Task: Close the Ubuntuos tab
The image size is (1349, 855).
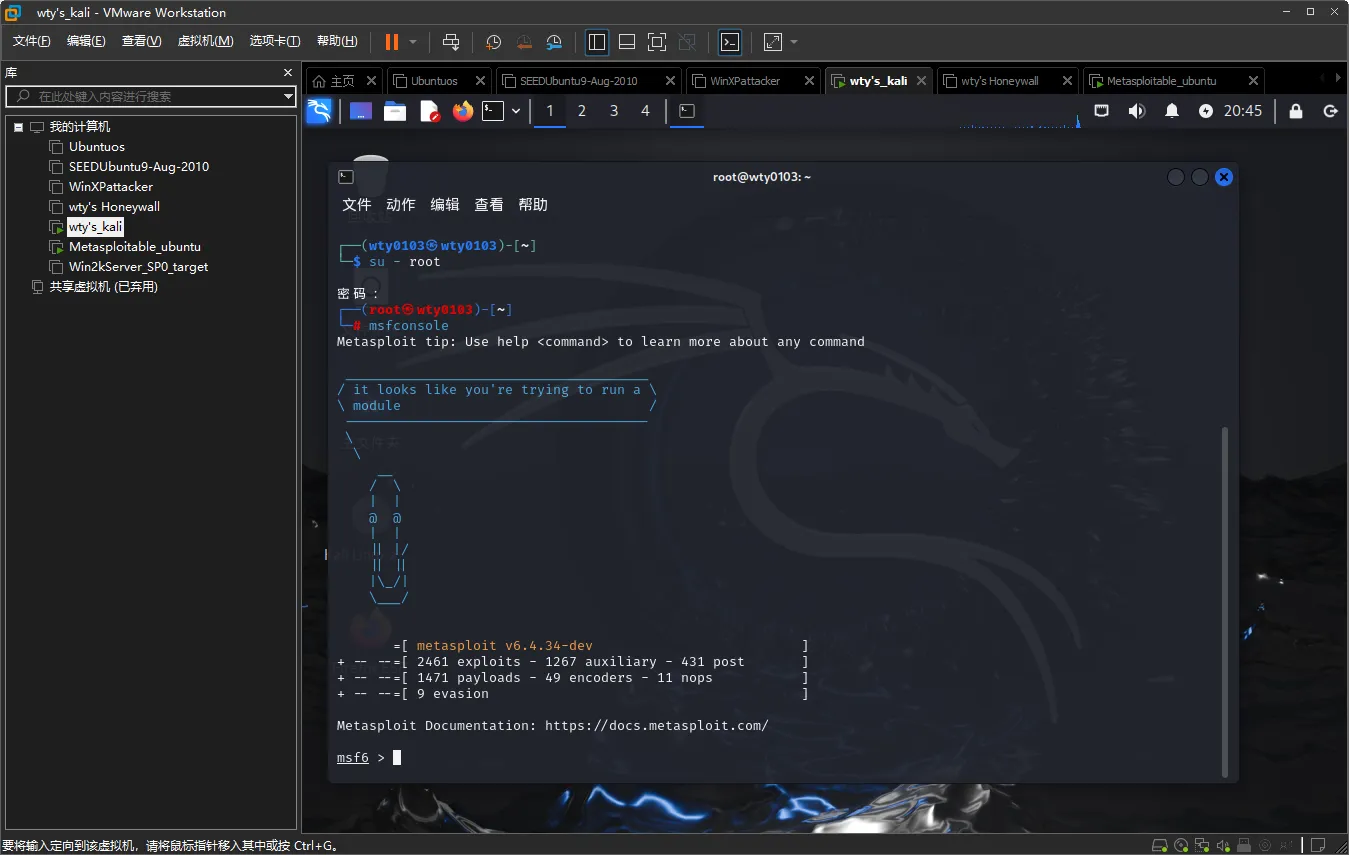Action: click(x=480, y=81)
